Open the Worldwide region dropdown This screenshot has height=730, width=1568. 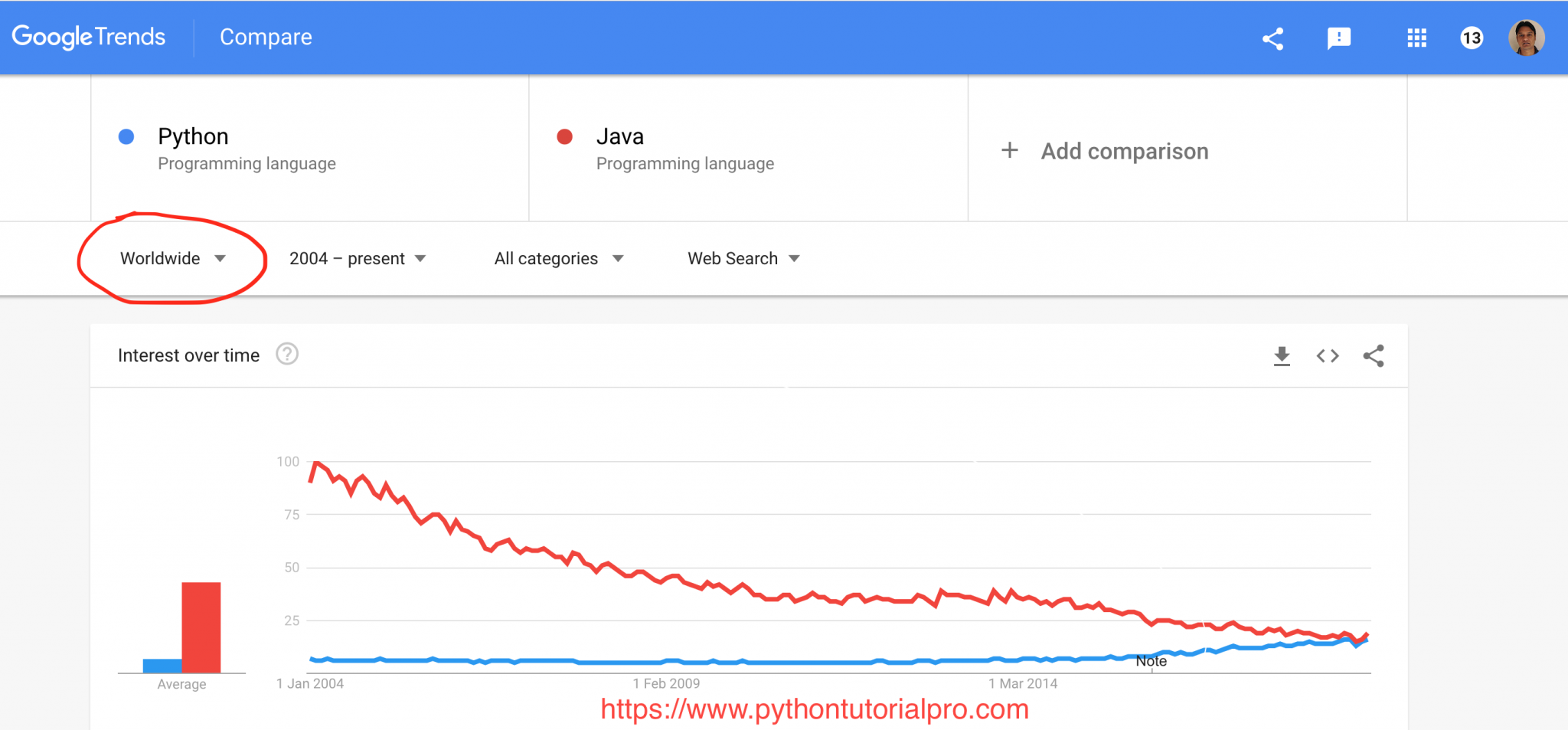coord(173,258)
